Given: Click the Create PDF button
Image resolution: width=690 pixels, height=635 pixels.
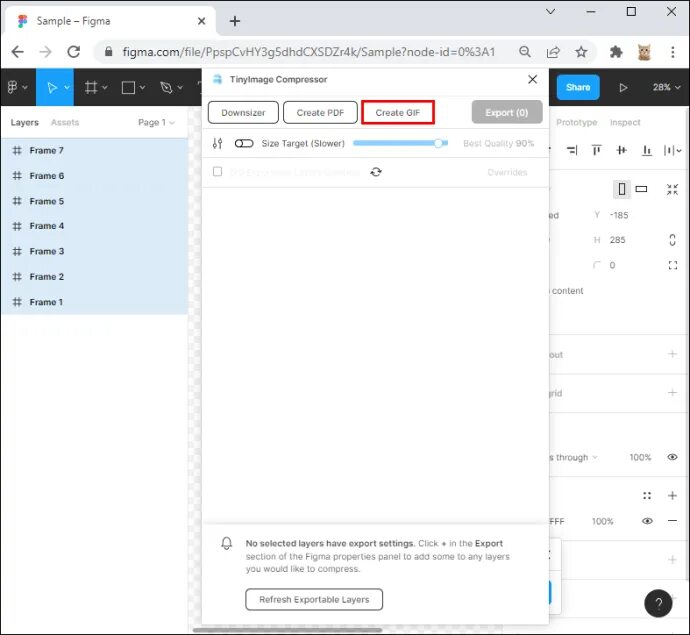Looking at the screenshot, I should 320,113.
